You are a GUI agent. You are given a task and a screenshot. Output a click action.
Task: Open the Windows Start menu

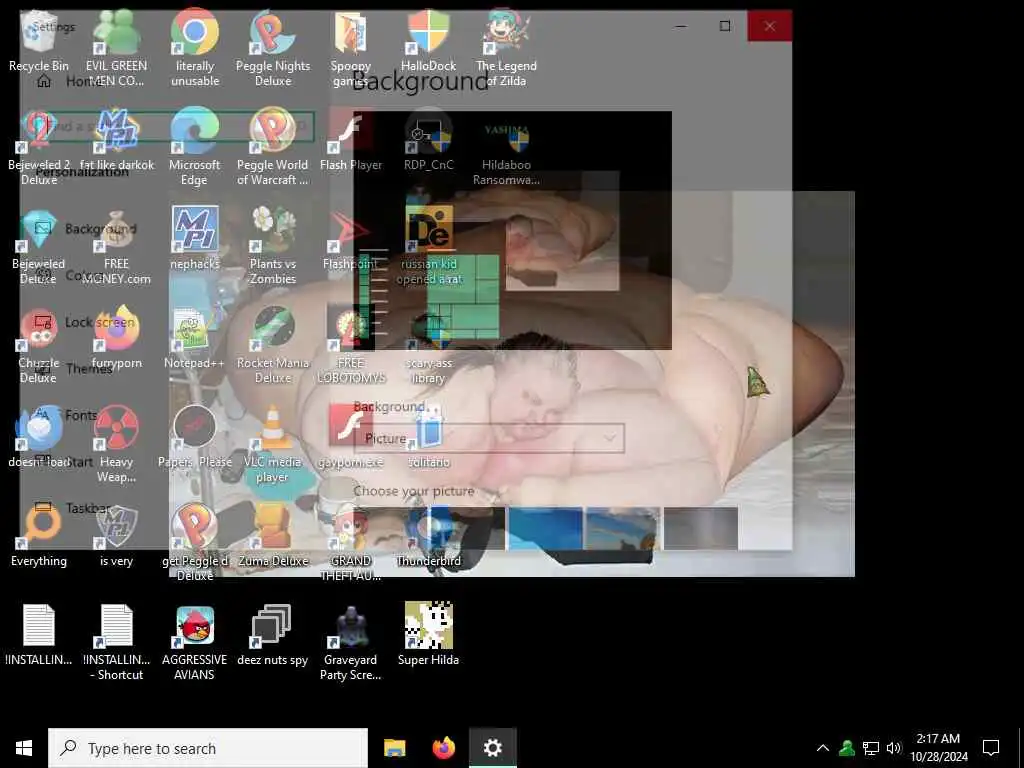click(x=24, y=748)
